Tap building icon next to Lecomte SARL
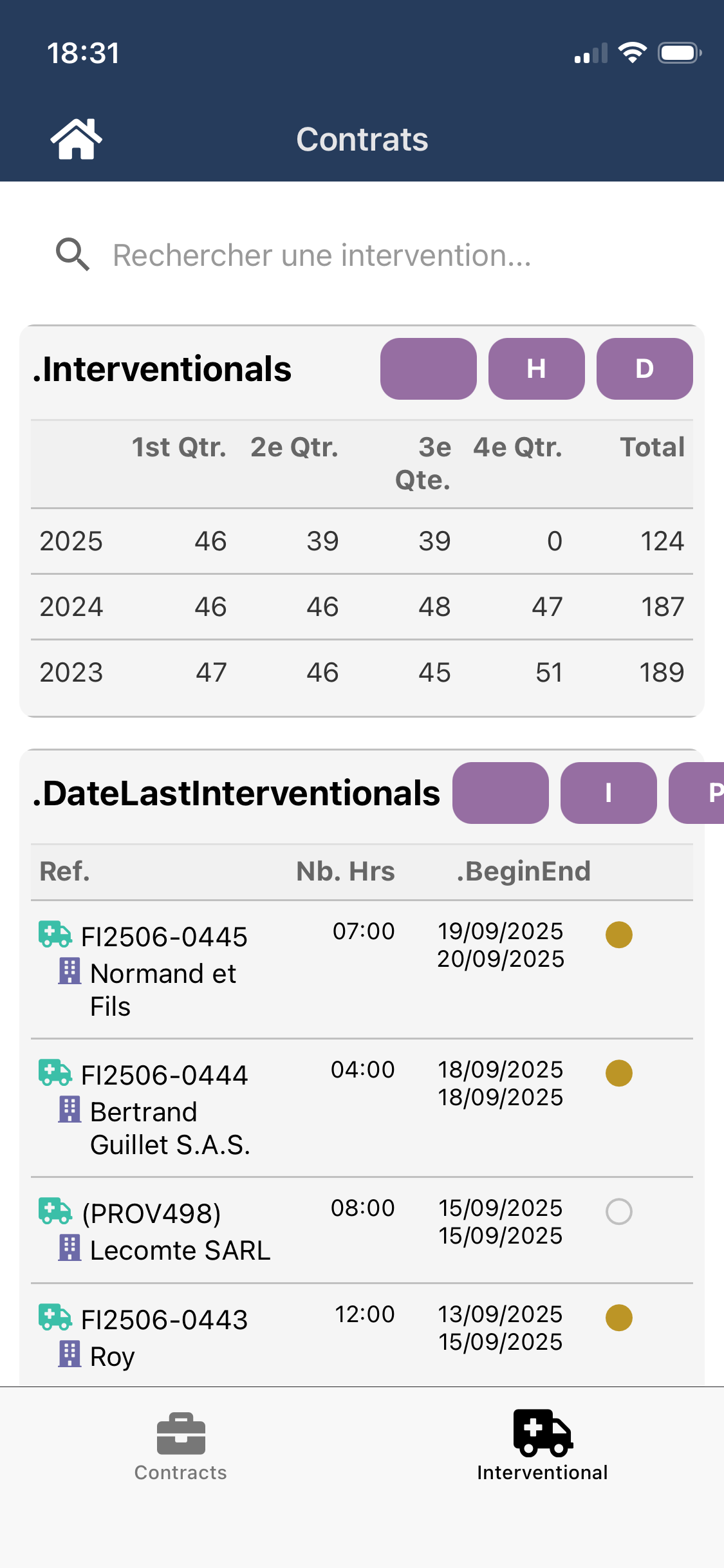This screenshot has height=1568, width=724. [x=70, y=1248]
